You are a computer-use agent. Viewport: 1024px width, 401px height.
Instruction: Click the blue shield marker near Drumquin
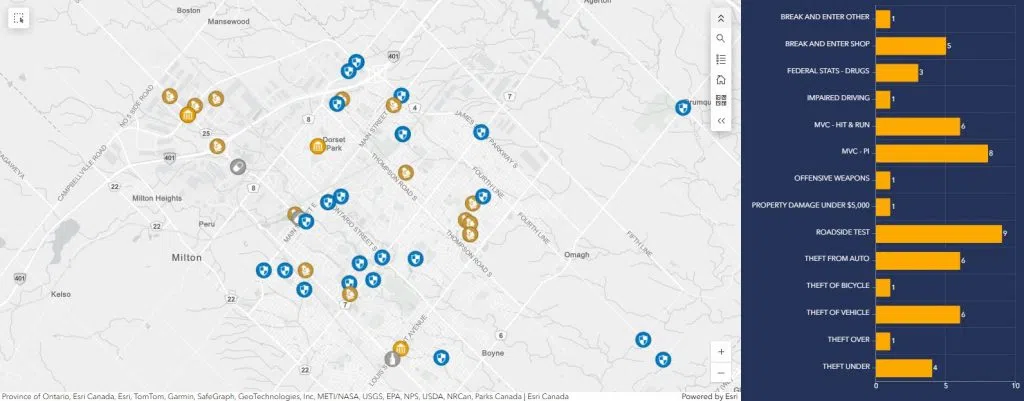point(683,106)
